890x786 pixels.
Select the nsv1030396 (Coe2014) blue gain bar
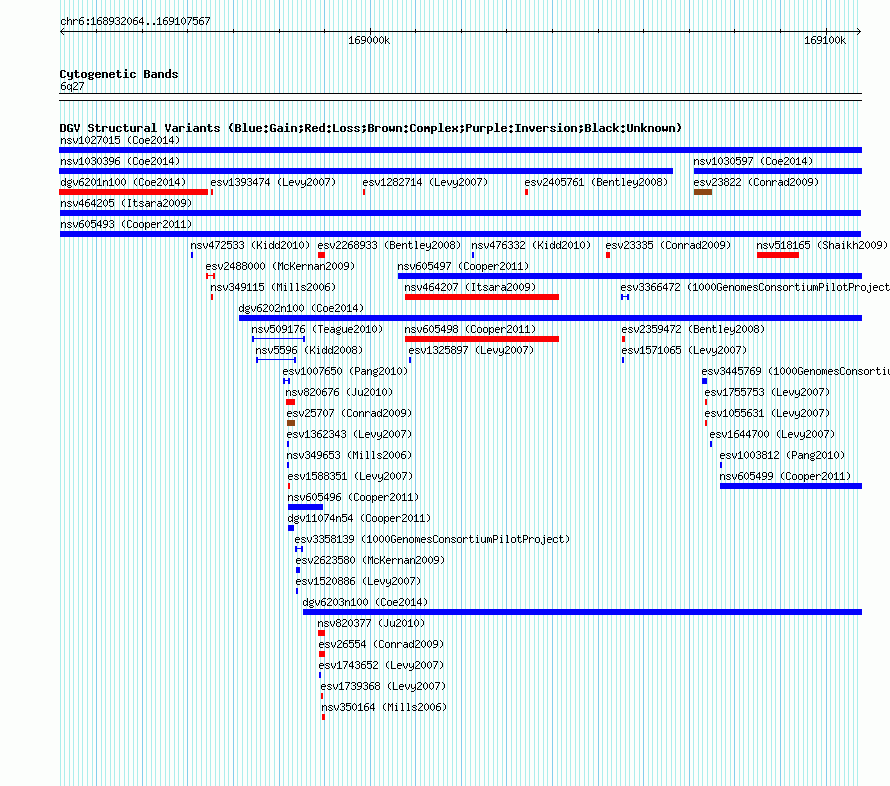tap(366, 171)
